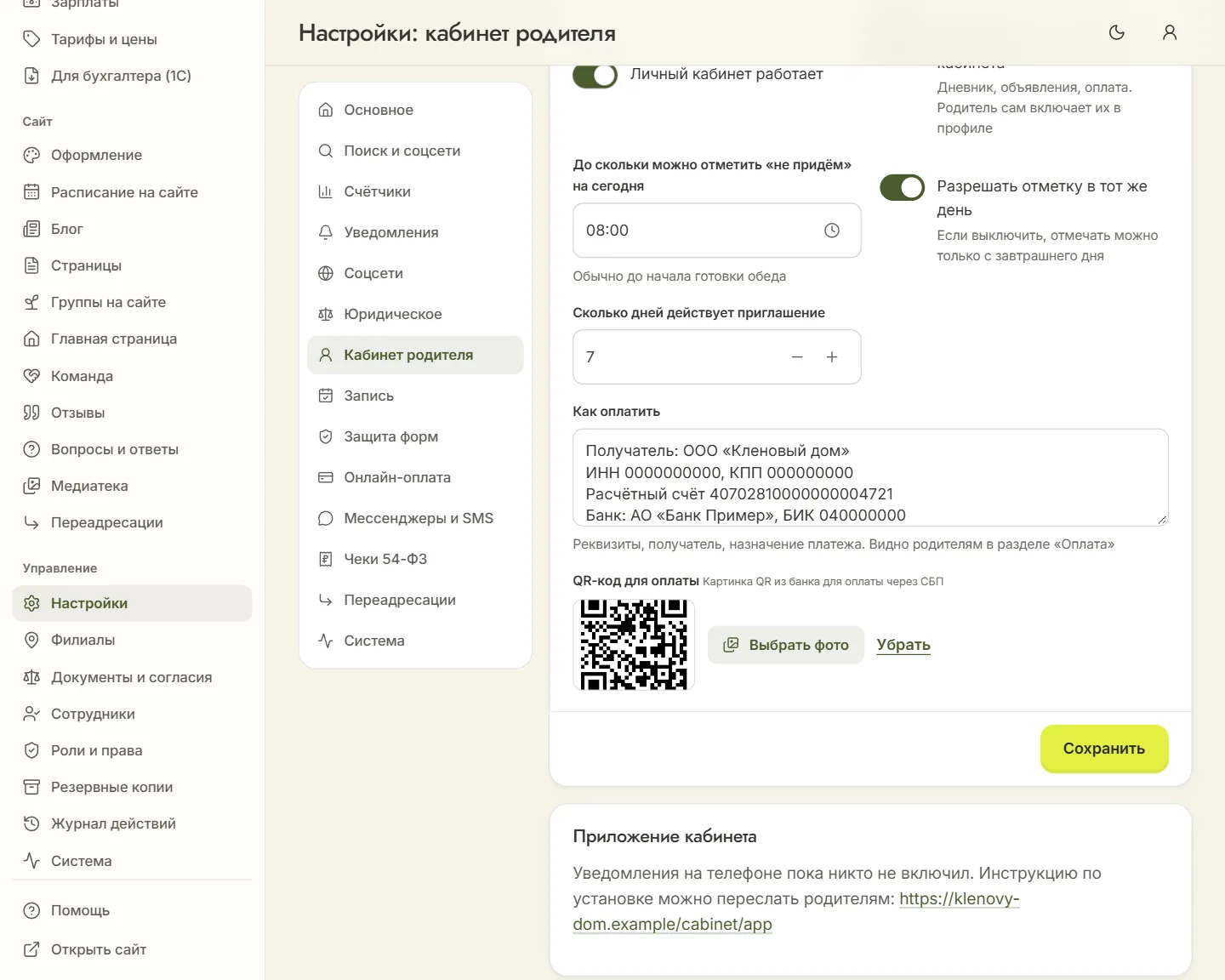Open "Мессенджеры и SMS" chat icon item
Viewport: 1225px width, 980px height.
click(x=415, y=518)
